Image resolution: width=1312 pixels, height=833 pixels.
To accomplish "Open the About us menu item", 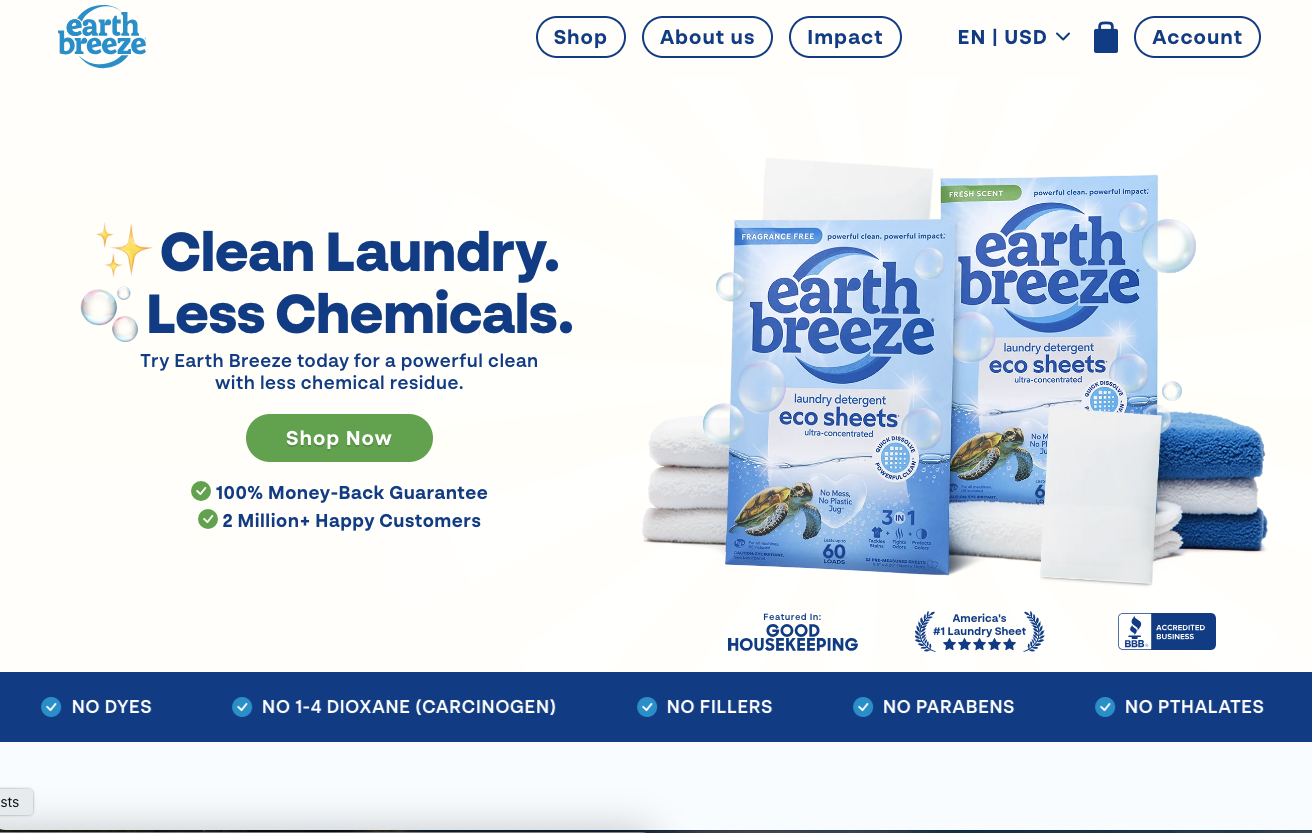I will [x=707, y=37].
